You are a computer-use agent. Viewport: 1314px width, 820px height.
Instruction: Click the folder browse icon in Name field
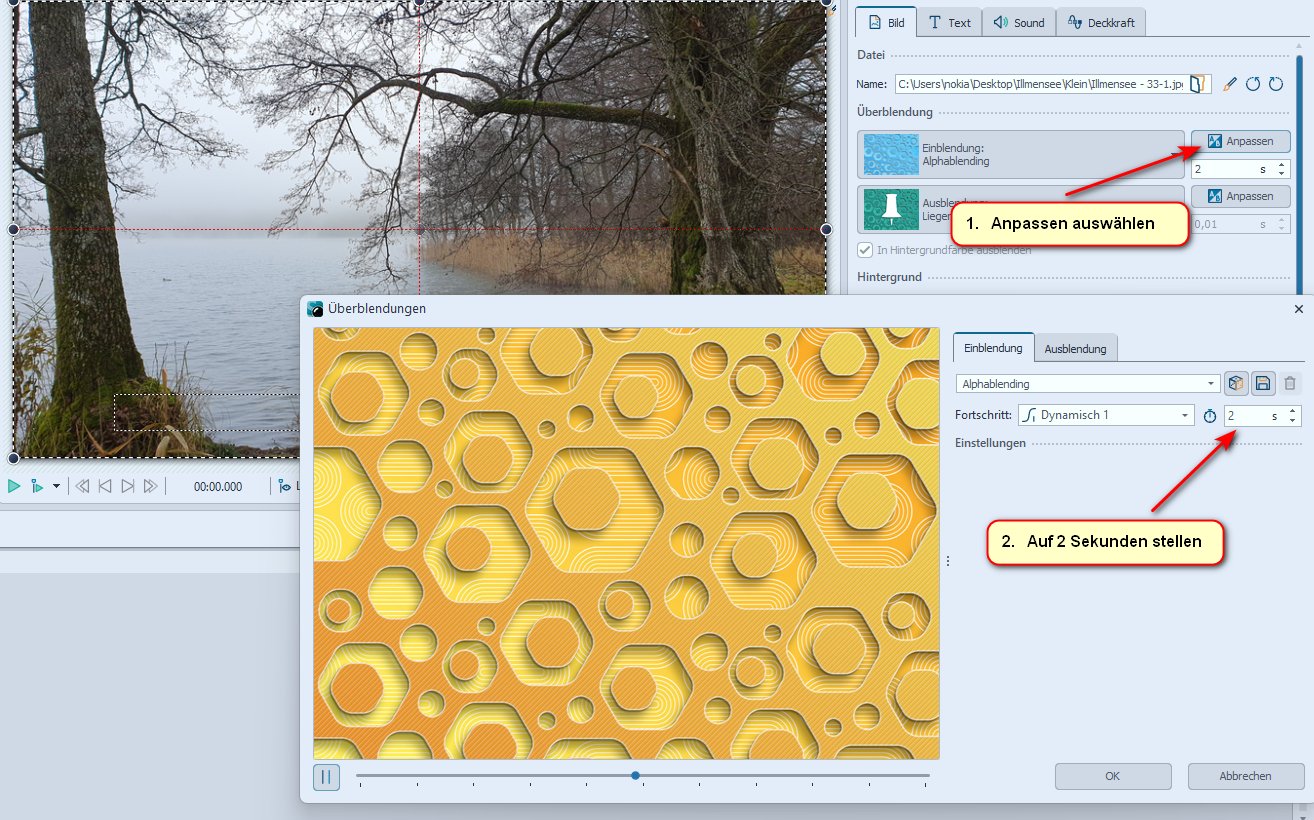(1201, 85)
